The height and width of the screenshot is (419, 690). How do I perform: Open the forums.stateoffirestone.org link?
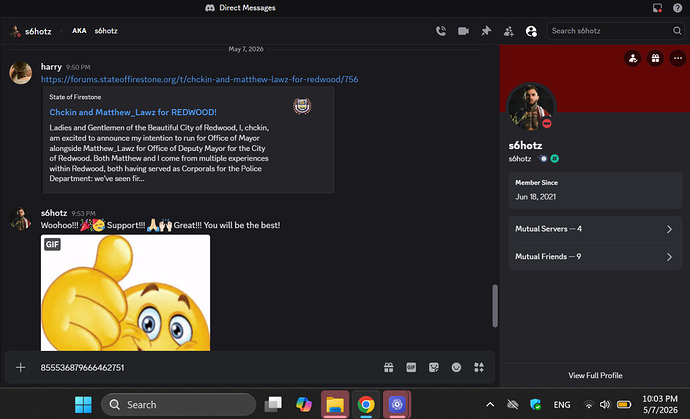(199, 79)
